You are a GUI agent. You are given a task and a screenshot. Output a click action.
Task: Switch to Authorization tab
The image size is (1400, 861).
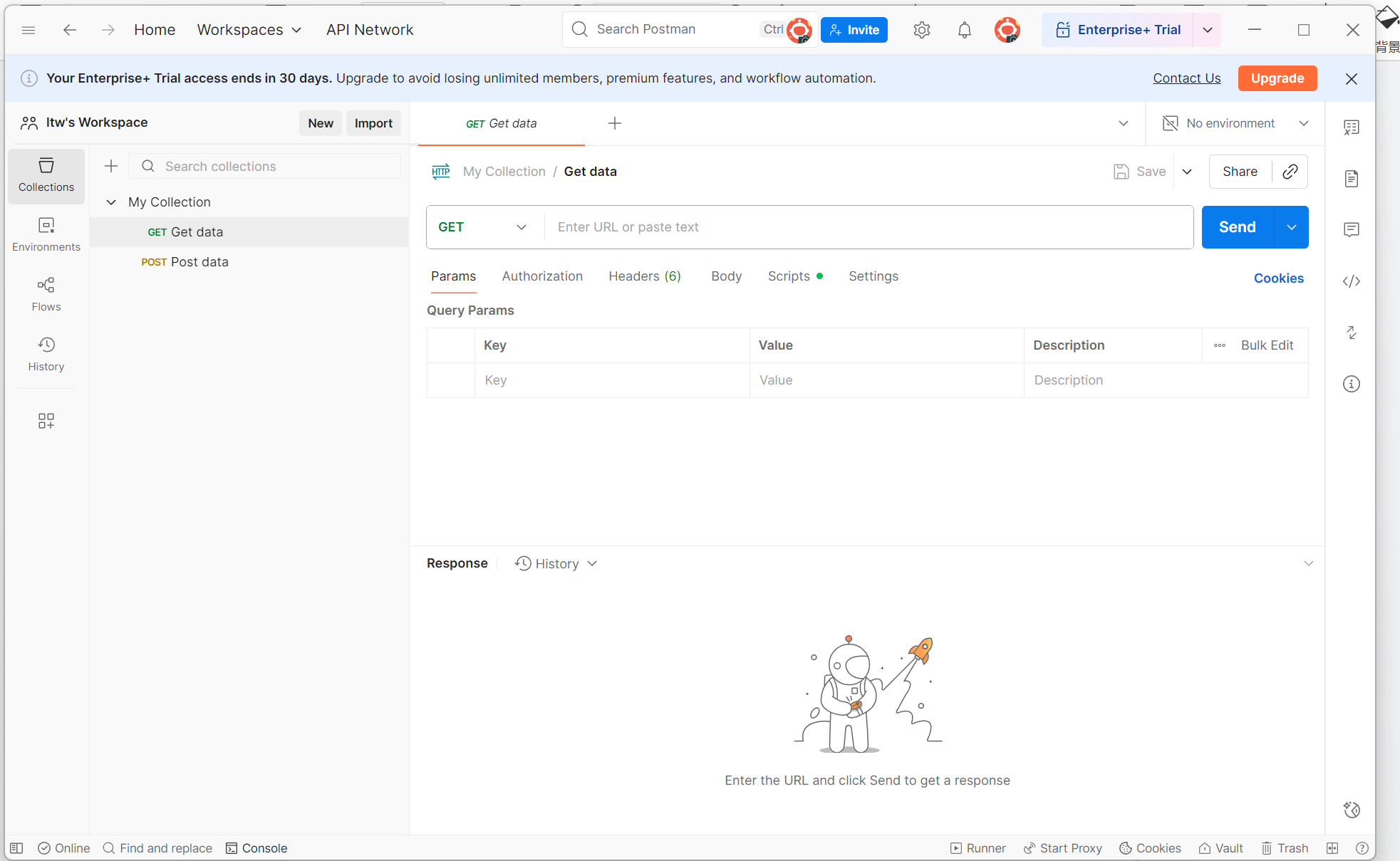(542, 276)
